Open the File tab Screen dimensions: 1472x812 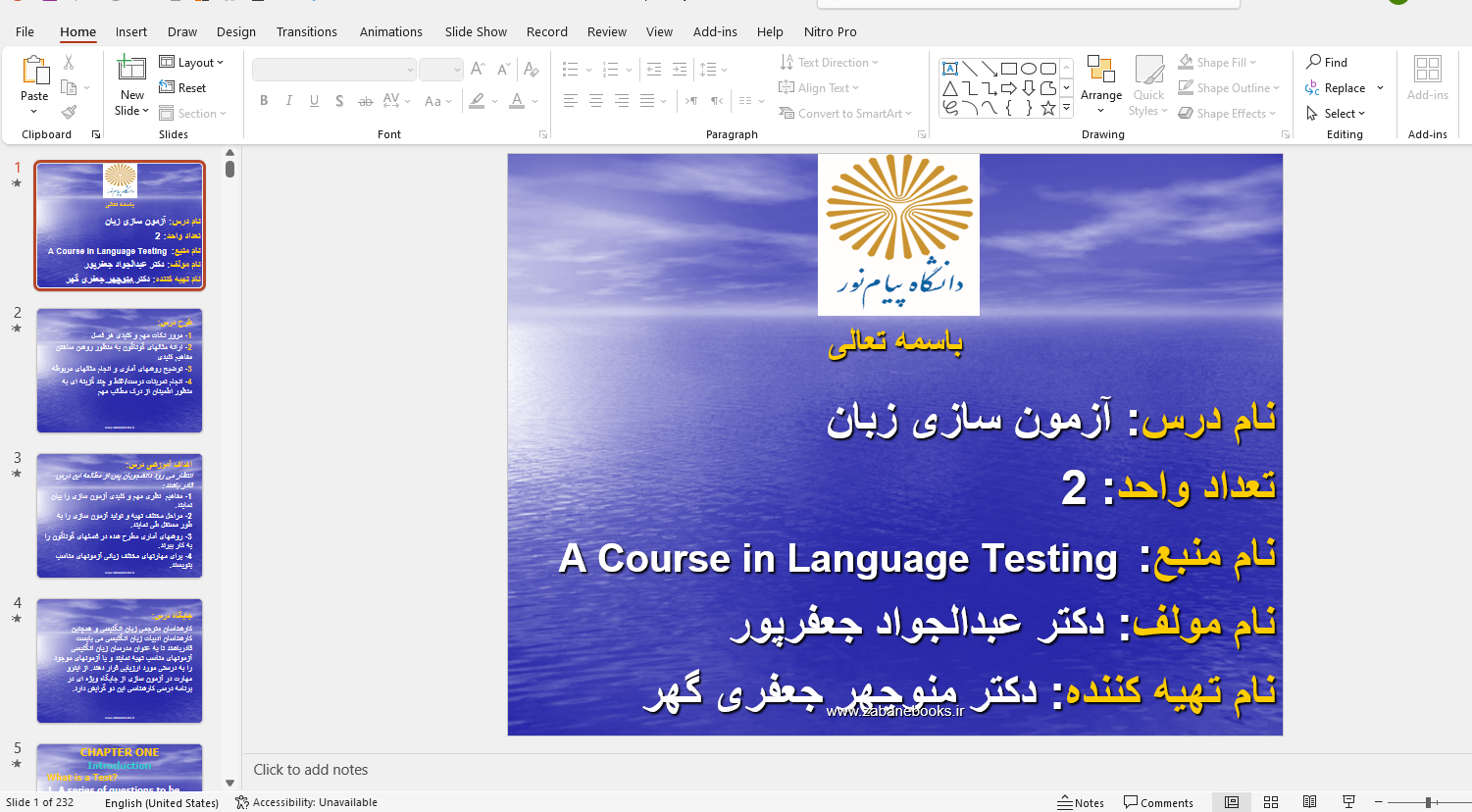click(x=25, y=31)
